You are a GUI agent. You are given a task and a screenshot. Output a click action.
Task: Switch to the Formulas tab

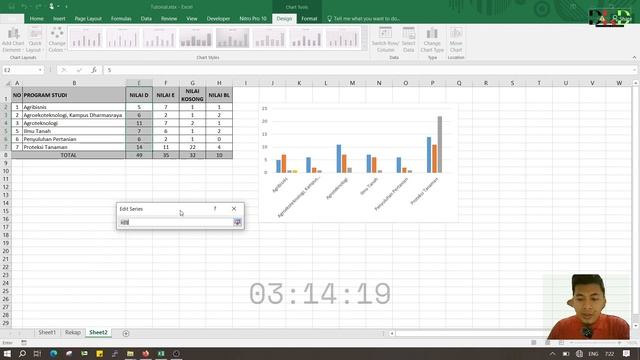[x=121, y=19]
